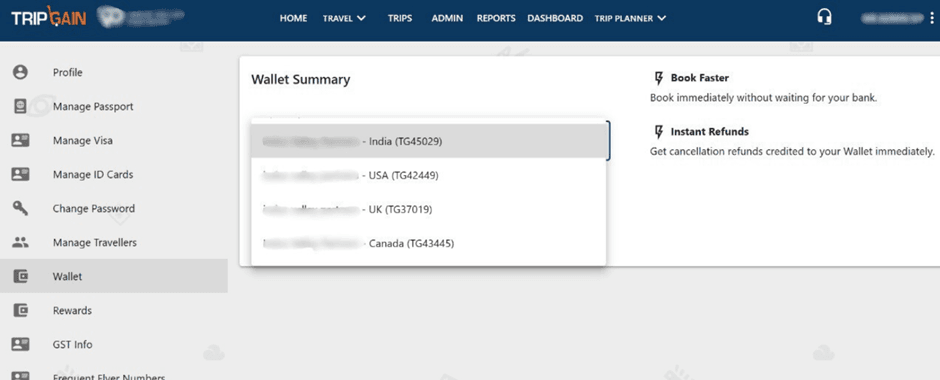This screenshot has width=940, height=380.
Task: Click the TripGain logo
Action: click(49, 17)
